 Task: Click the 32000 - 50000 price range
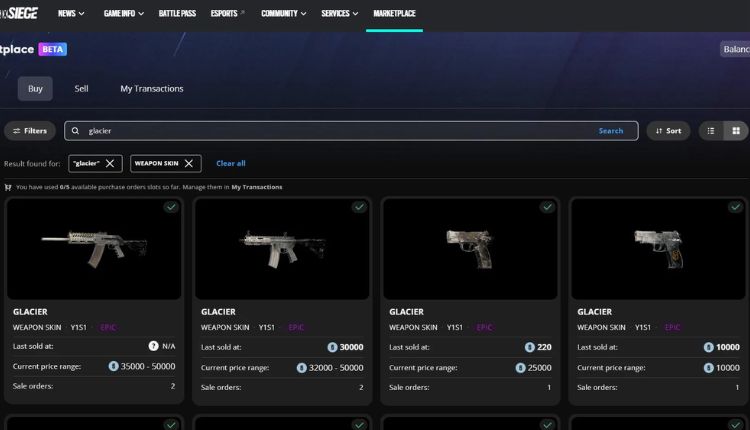coord(336,367)
